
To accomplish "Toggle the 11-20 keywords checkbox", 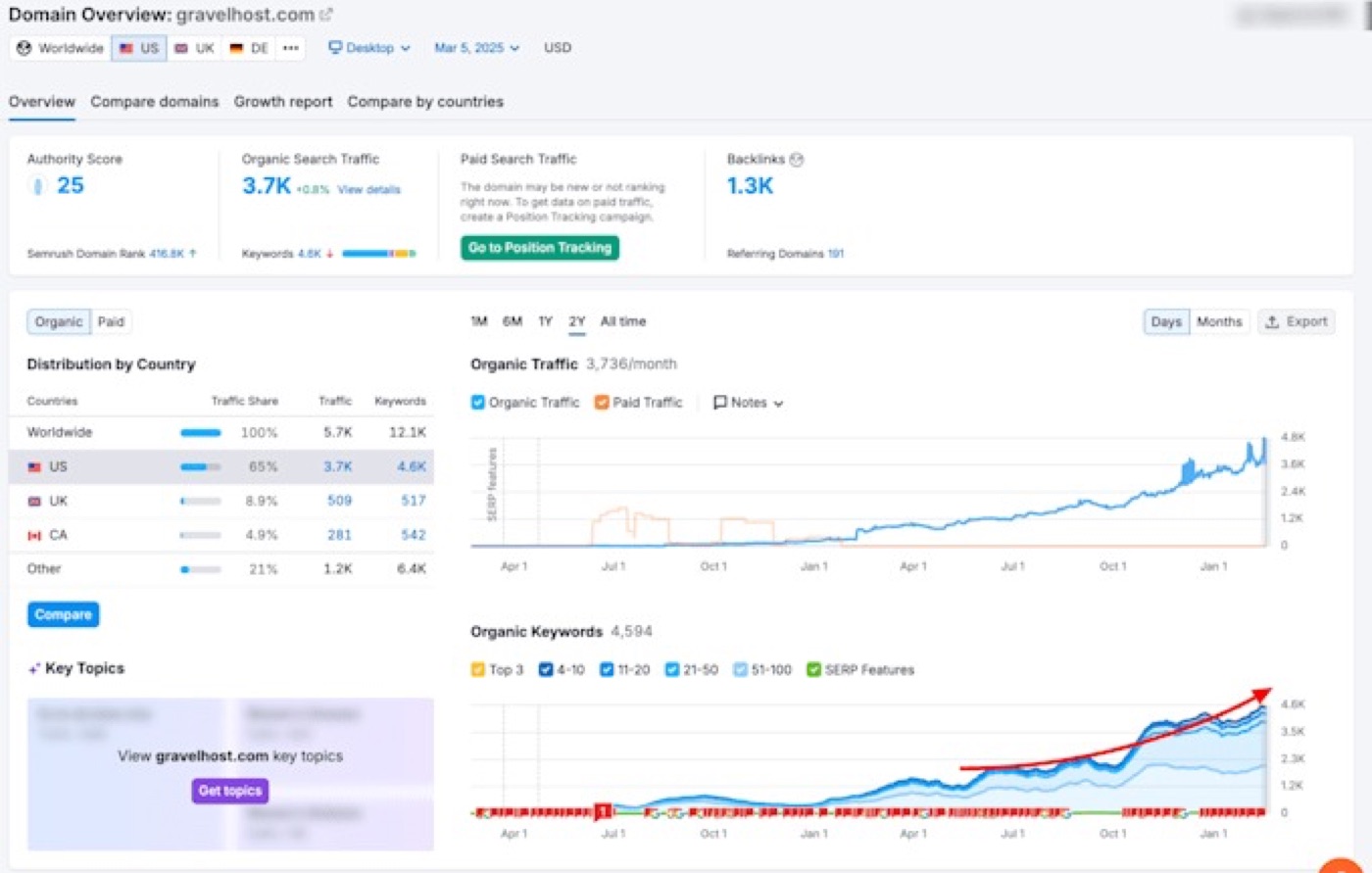I will 607,670.
